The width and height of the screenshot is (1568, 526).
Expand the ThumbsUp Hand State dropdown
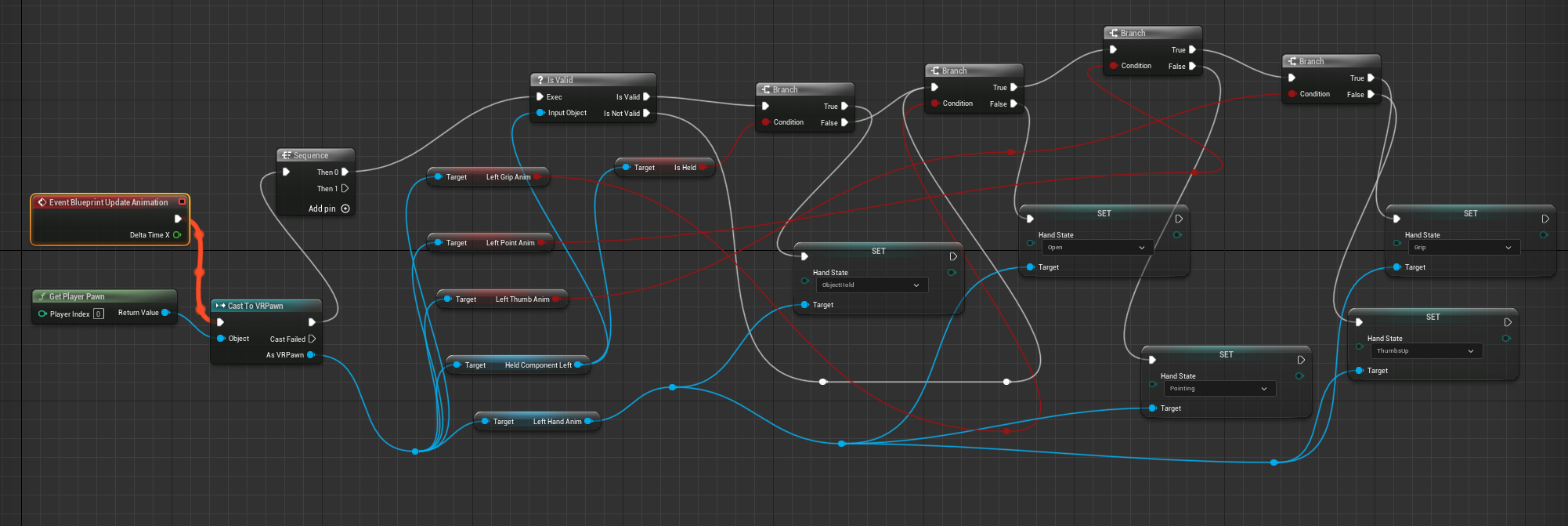tap(1426, 351)
